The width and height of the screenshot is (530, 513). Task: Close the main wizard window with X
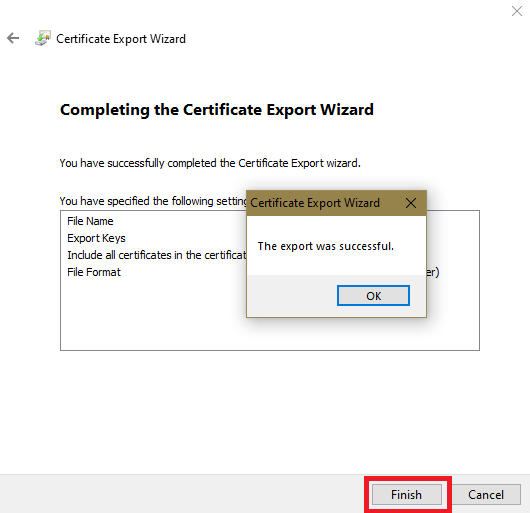(x=517, y=11)
